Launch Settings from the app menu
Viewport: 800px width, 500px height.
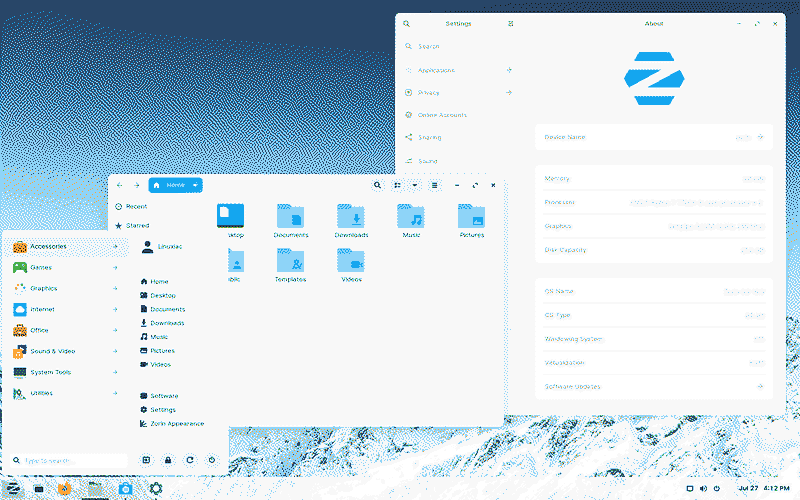158,410
